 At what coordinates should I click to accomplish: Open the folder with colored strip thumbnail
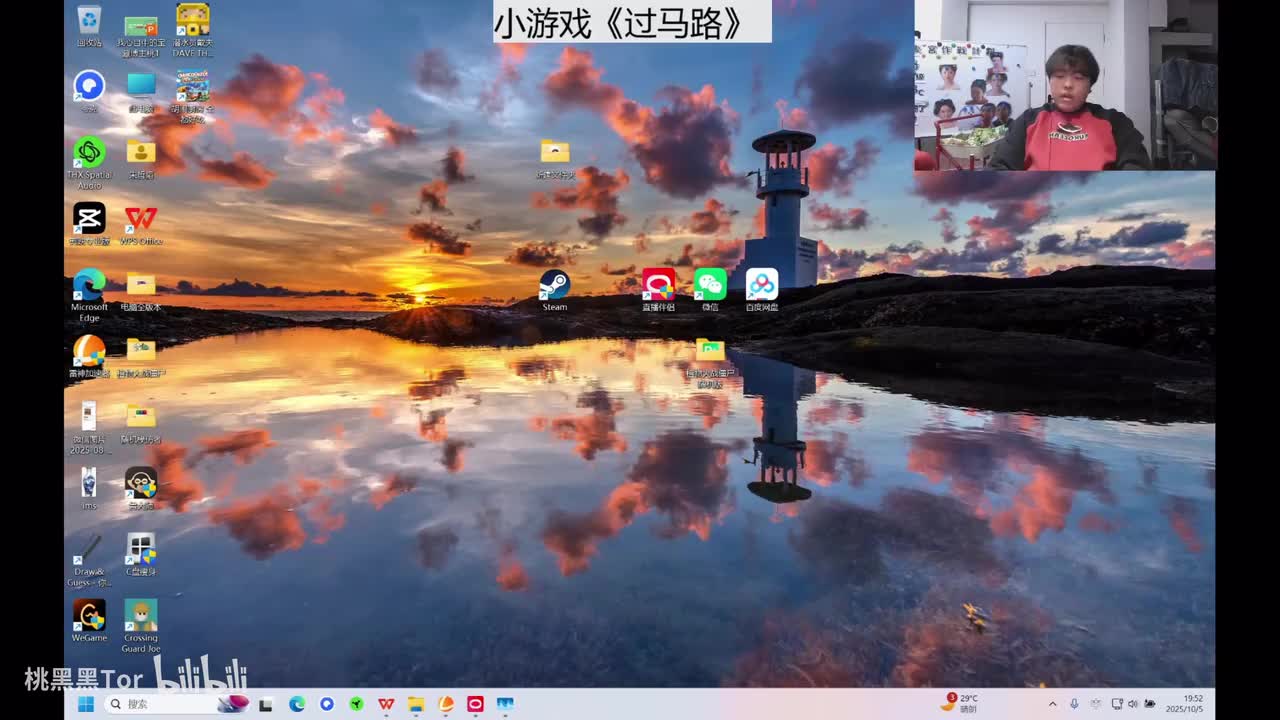pos(141,421)
